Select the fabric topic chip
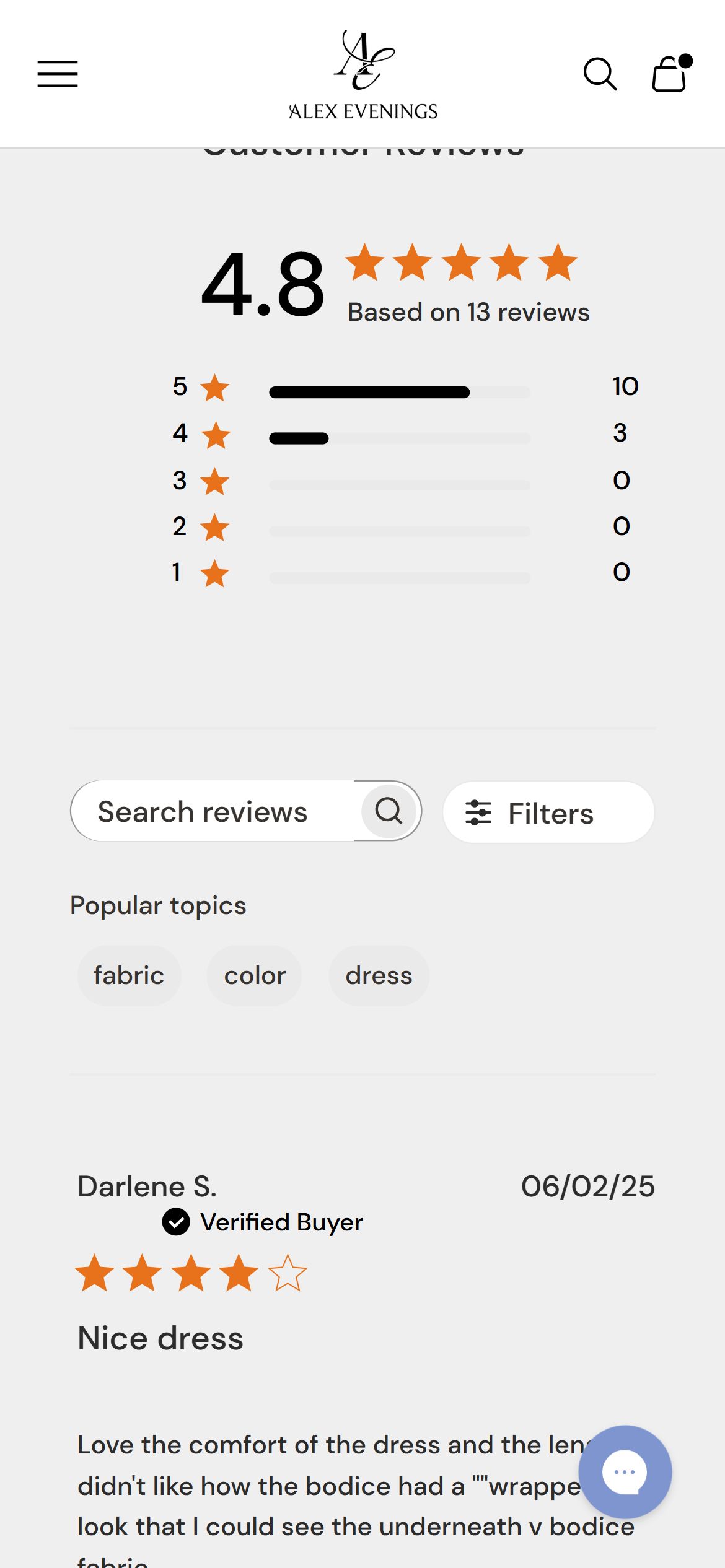Screen dimensions: 725x1568 pyautogui.click(x=129, y=975)
